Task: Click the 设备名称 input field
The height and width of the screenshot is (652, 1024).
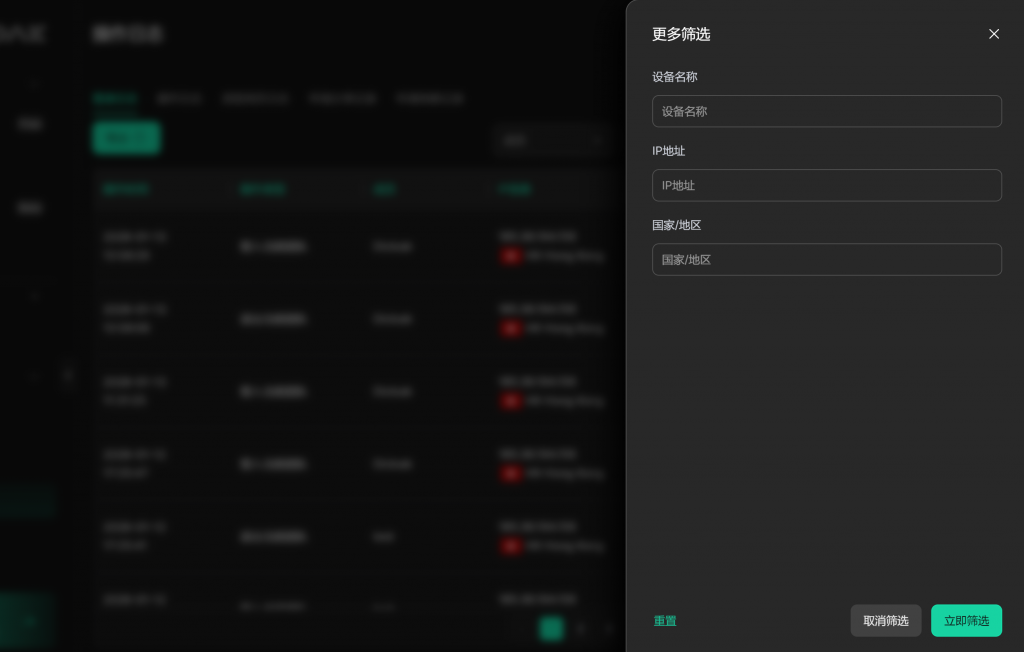Action: click(x=826, y=111)
